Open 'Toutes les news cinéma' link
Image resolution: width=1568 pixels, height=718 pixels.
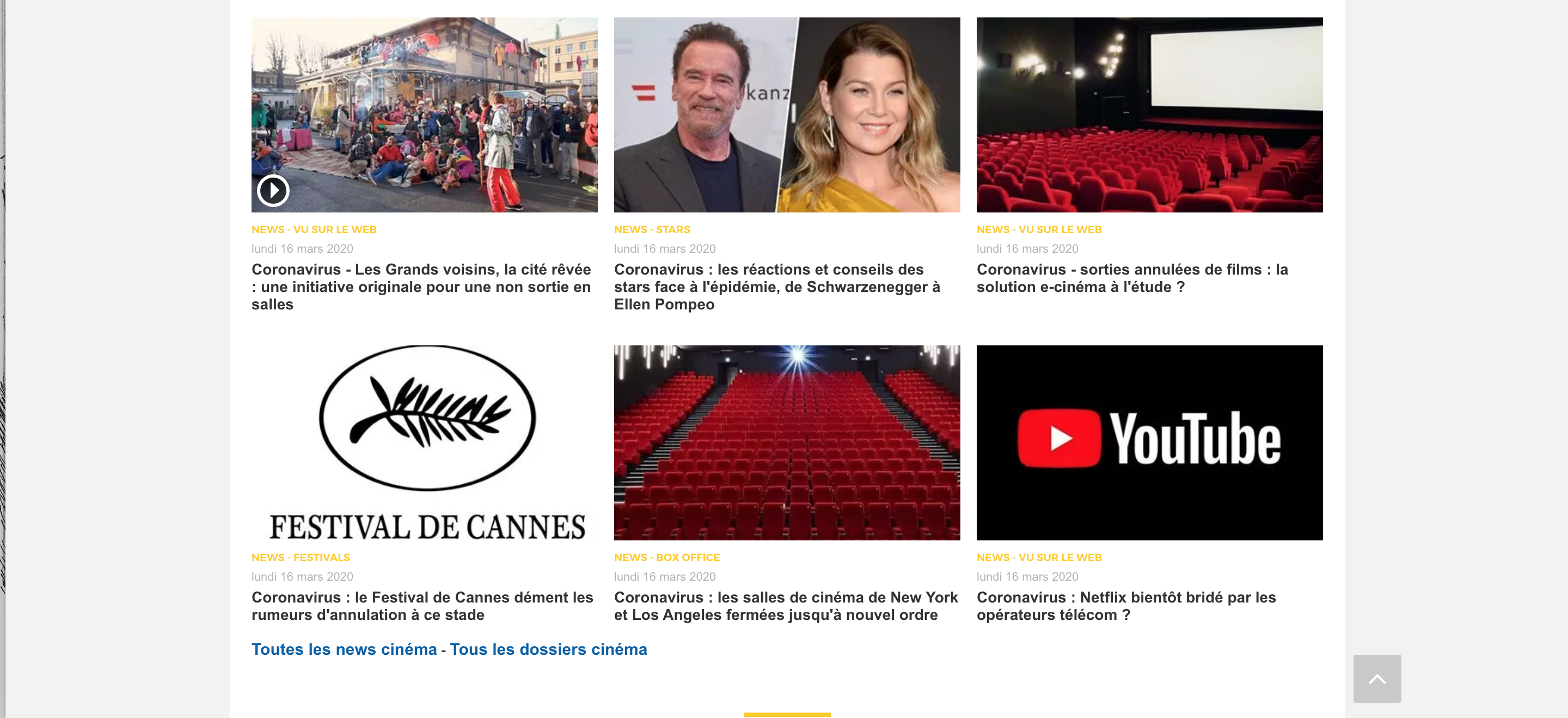click(x=344, y=649)
